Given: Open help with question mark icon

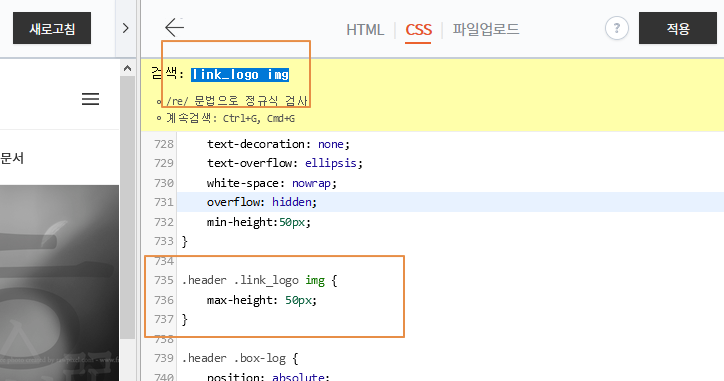Looking at the screenshot, I should point(616,28).
